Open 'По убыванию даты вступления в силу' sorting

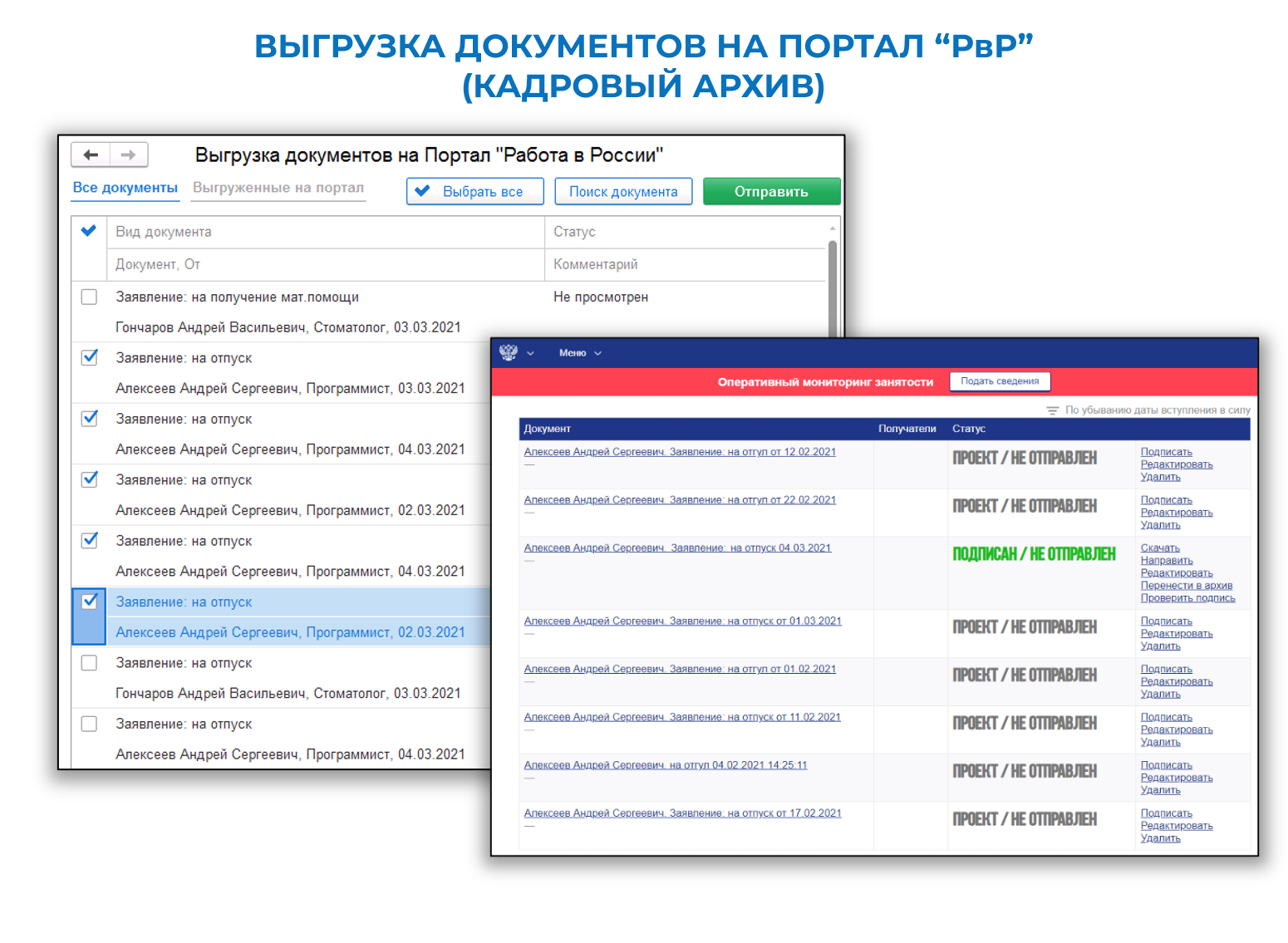point(1157,410)
